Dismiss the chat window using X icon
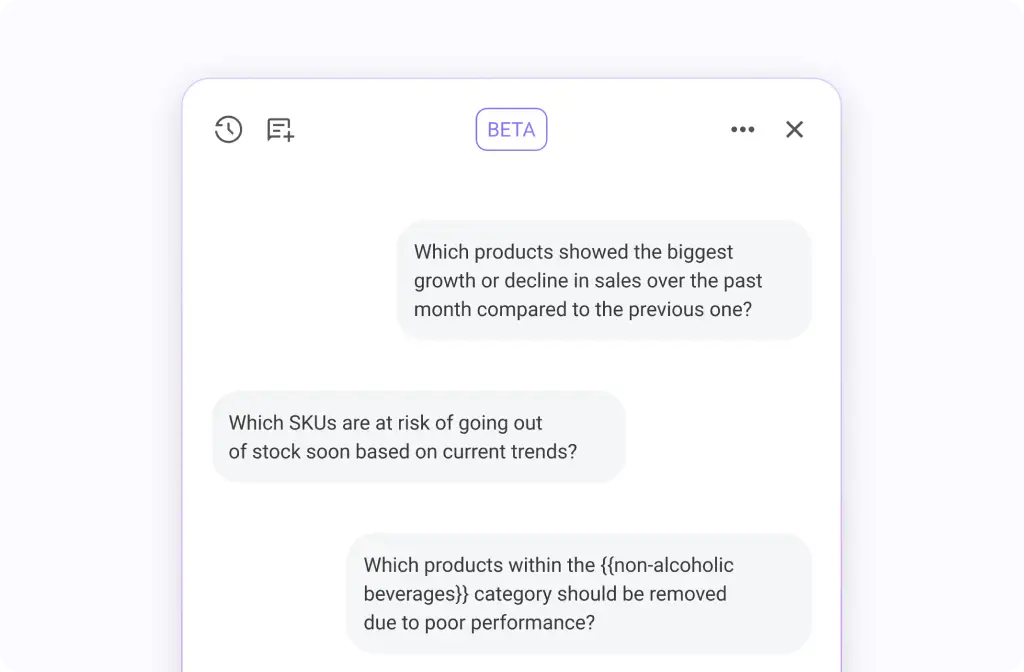The height and width of the screenshot is (672, 1024). point(794,129)
